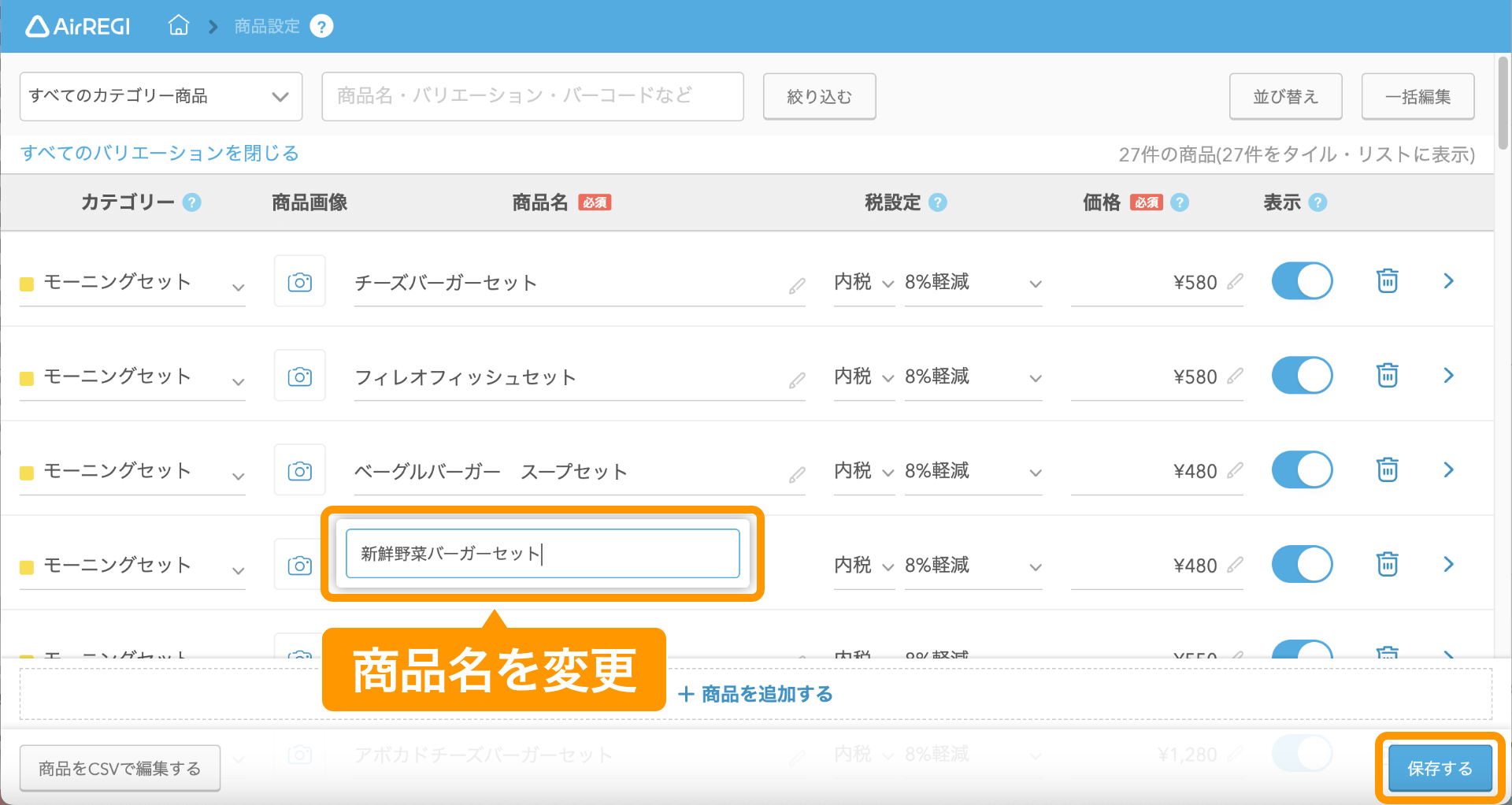1512x805 pixels.
Task: Edit ベーグルバーガー スープセット name pencil icon
Action: pyautogui.click(x=797, y=475)
